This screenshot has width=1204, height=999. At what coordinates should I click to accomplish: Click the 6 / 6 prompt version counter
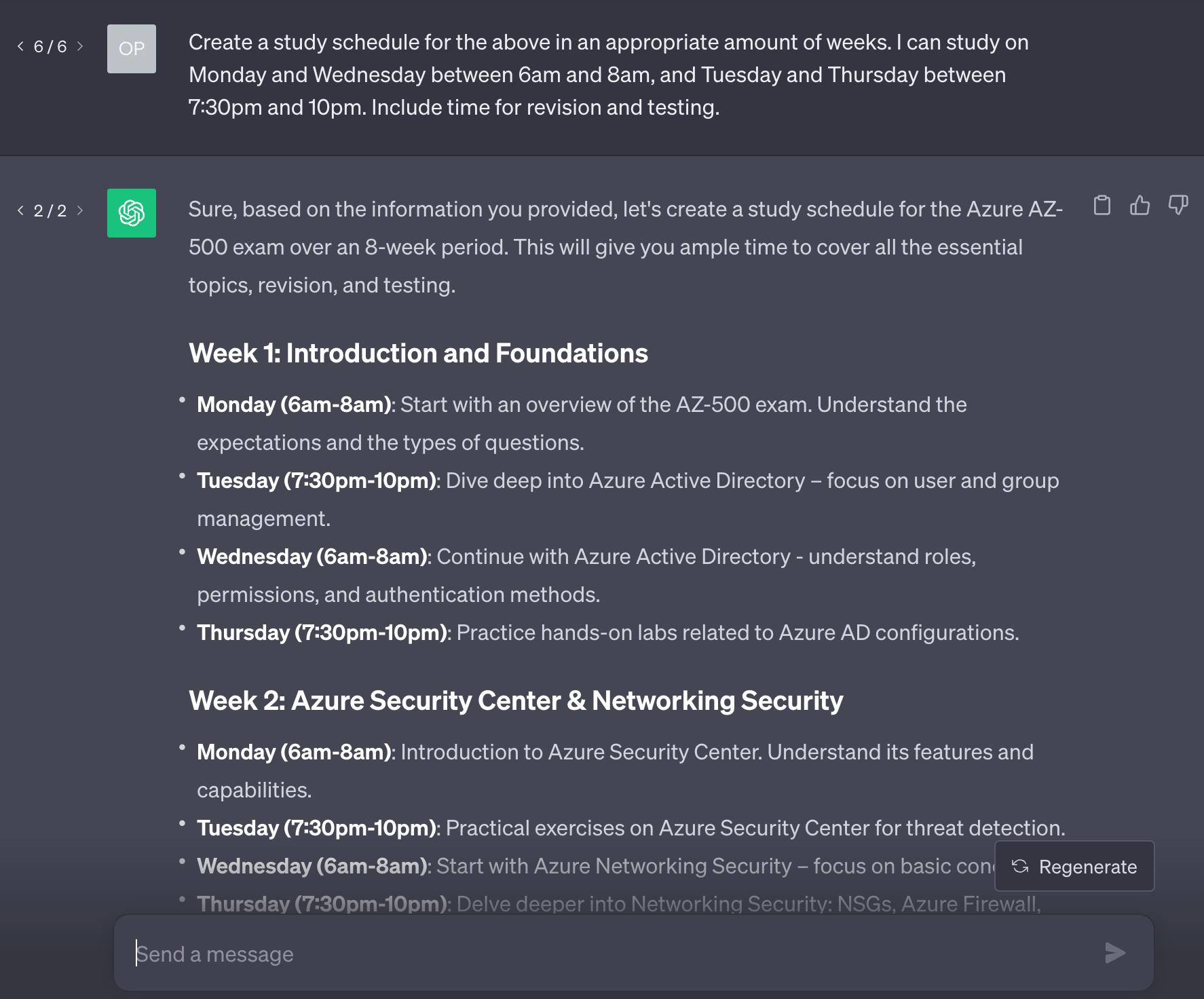tap(50, 47)
